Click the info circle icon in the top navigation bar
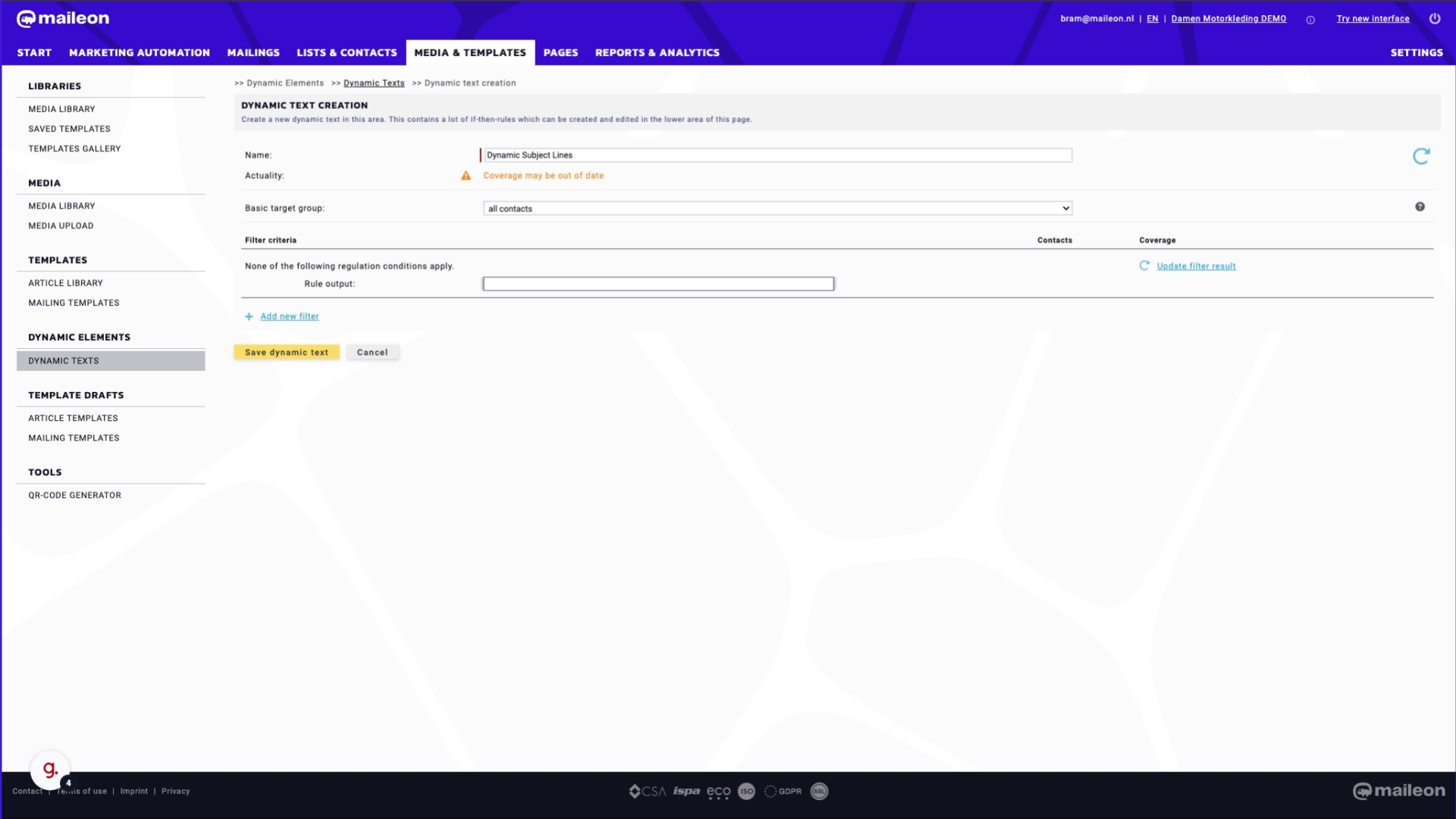 point(1310,19)
